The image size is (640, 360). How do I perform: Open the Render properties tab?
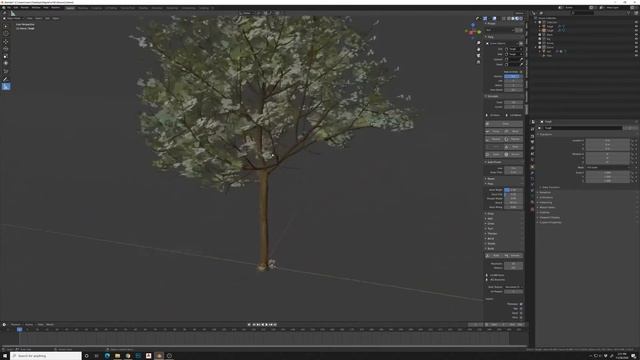point(533,136)
